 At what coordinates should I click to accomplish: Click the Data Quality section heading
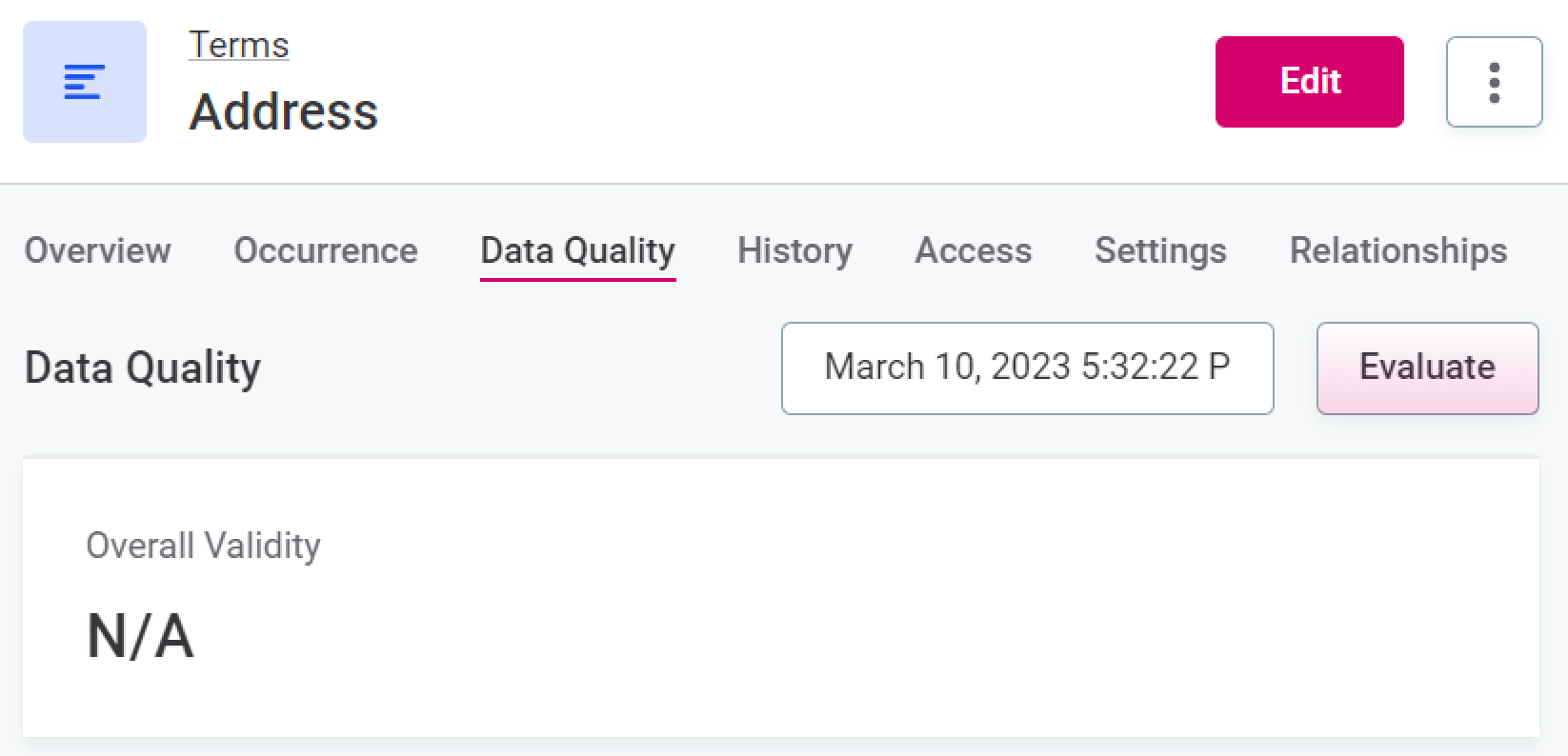pyautogui.click(x=143, y=368)
